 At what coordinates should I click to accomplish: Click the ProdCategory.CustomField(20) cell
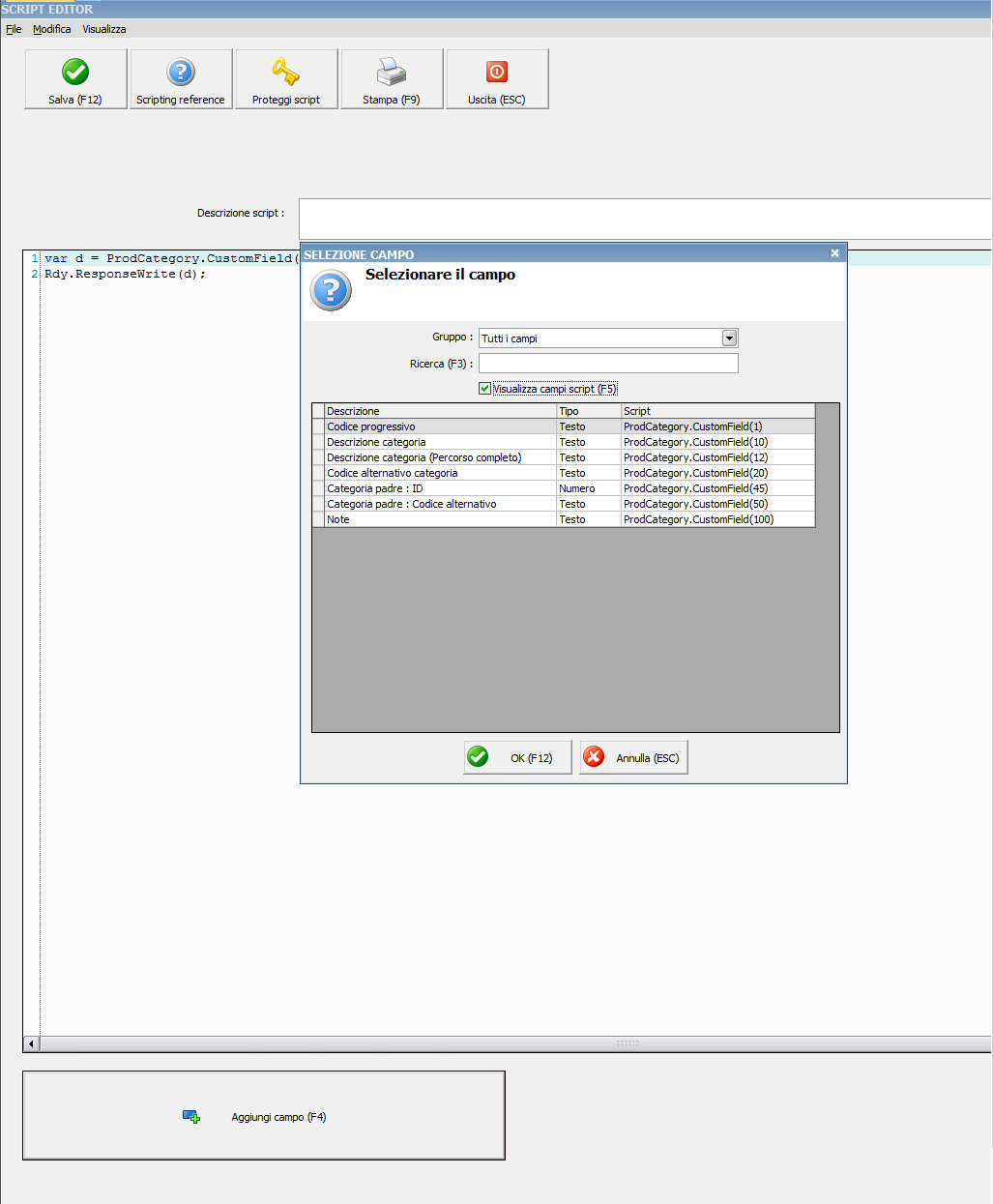[718, 473]
